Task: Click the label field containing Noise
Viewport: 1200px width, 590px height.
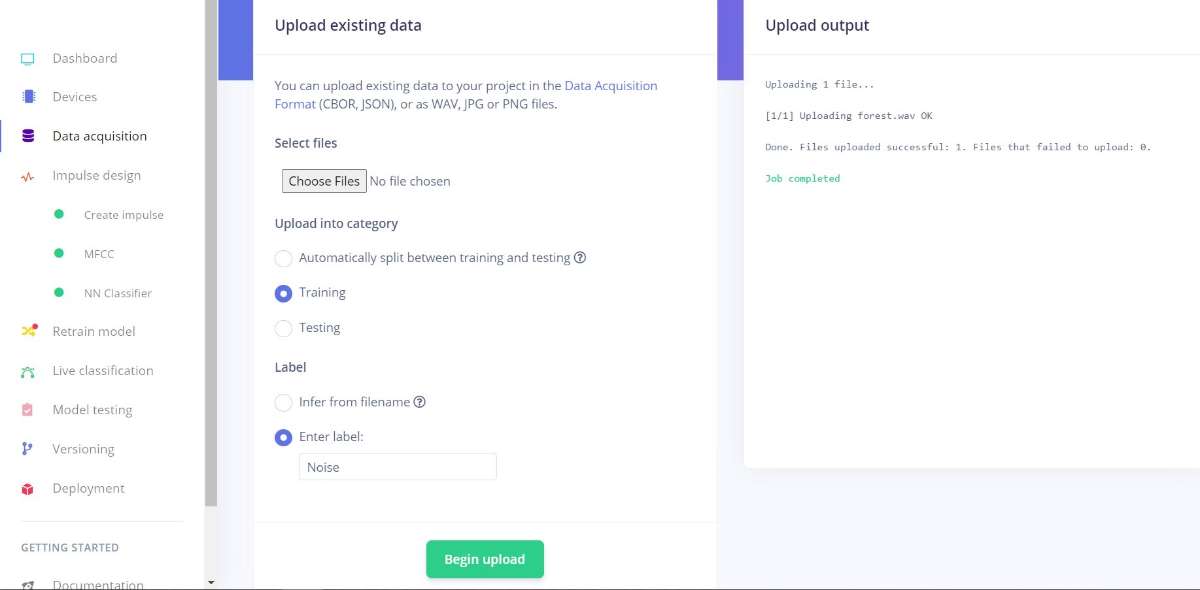Action: [398, 467]
